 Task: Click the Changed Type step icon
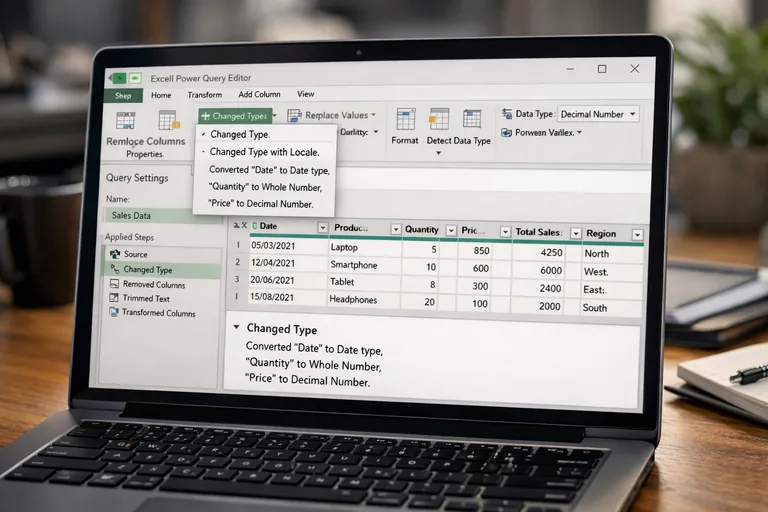click(x=115, y=269)
